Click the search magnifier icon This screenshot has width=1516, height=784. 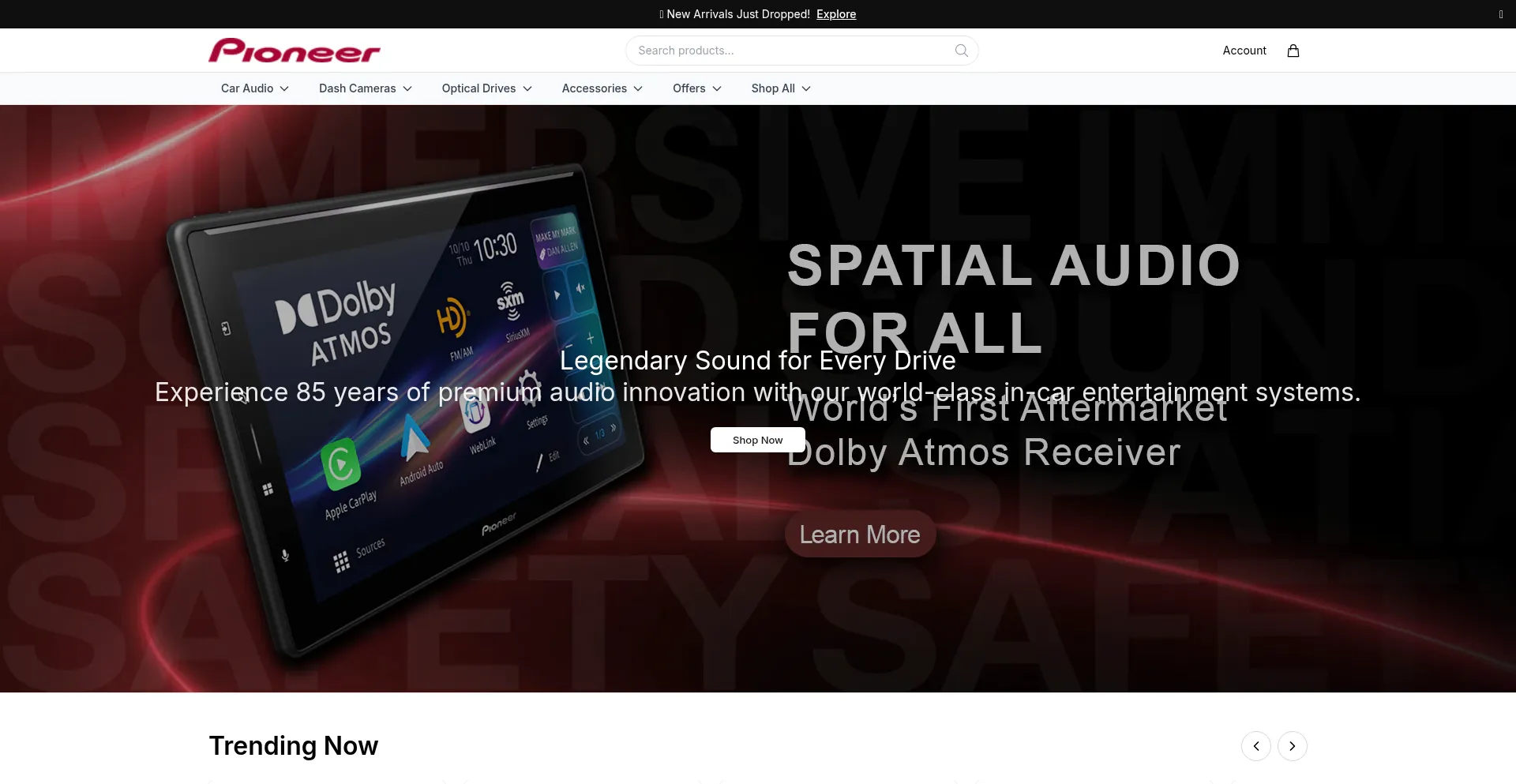pyautogui.click(x=961, y=51)
